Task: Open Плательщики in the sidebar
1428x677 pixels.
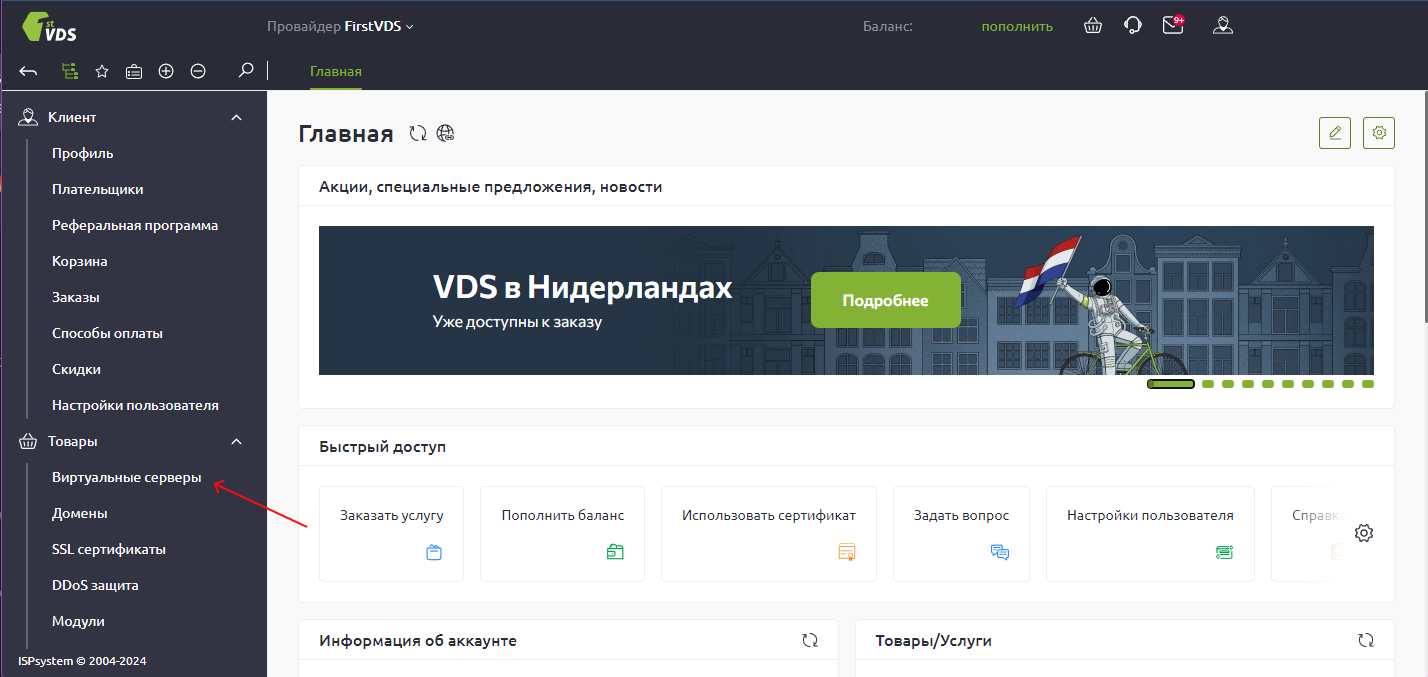Action: [98, 189]
